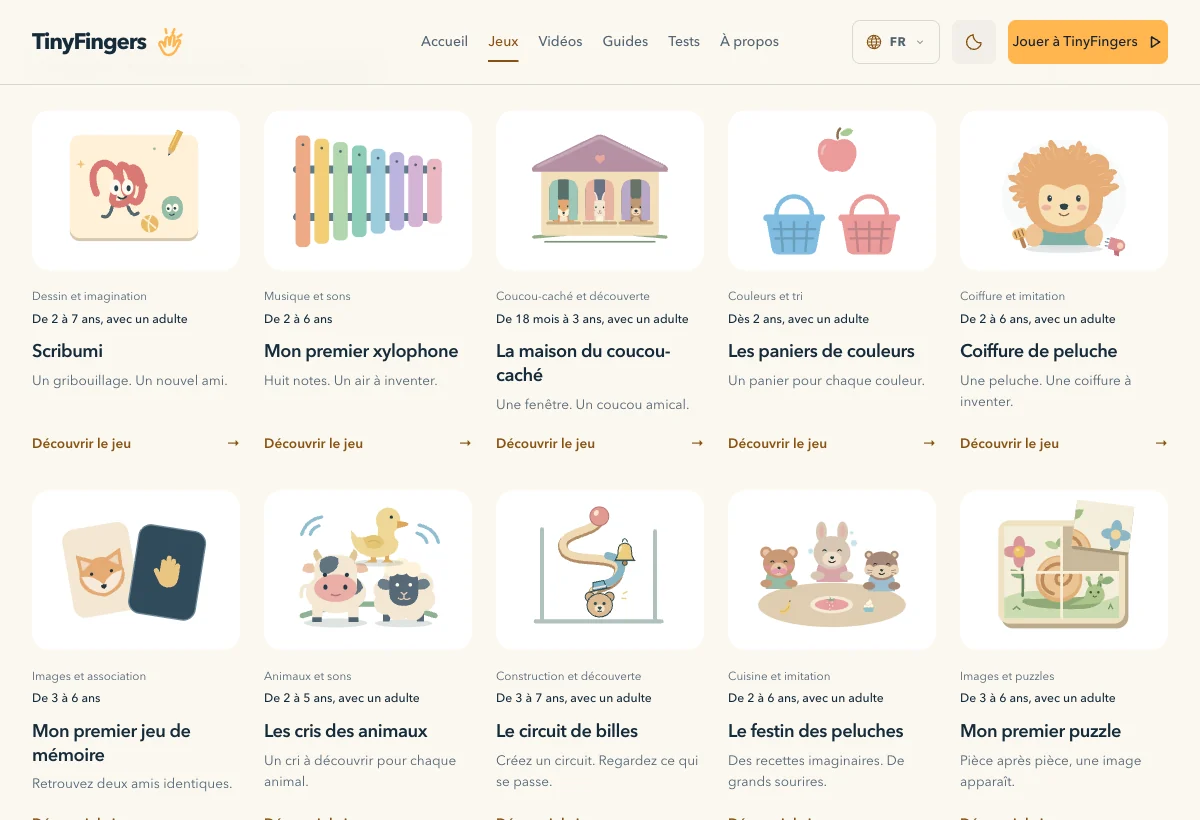Open Les paniers de couleurs title
The image size is (1200, 820).
pos(821,351)
